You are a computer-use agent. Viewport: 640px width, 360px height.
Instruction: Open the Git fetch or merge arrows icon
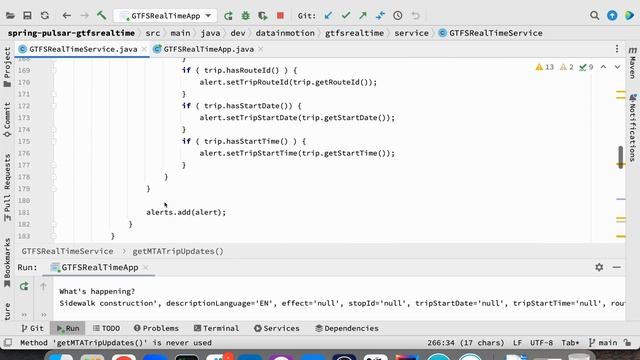[380, 16]
